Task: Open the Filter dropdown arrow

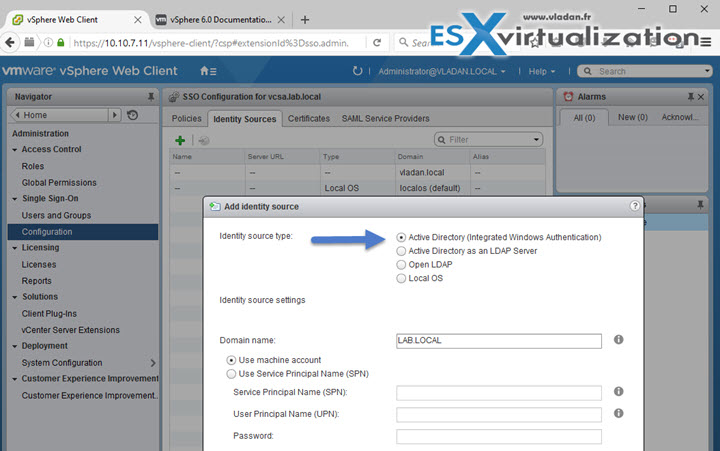Action: (536, 140)
